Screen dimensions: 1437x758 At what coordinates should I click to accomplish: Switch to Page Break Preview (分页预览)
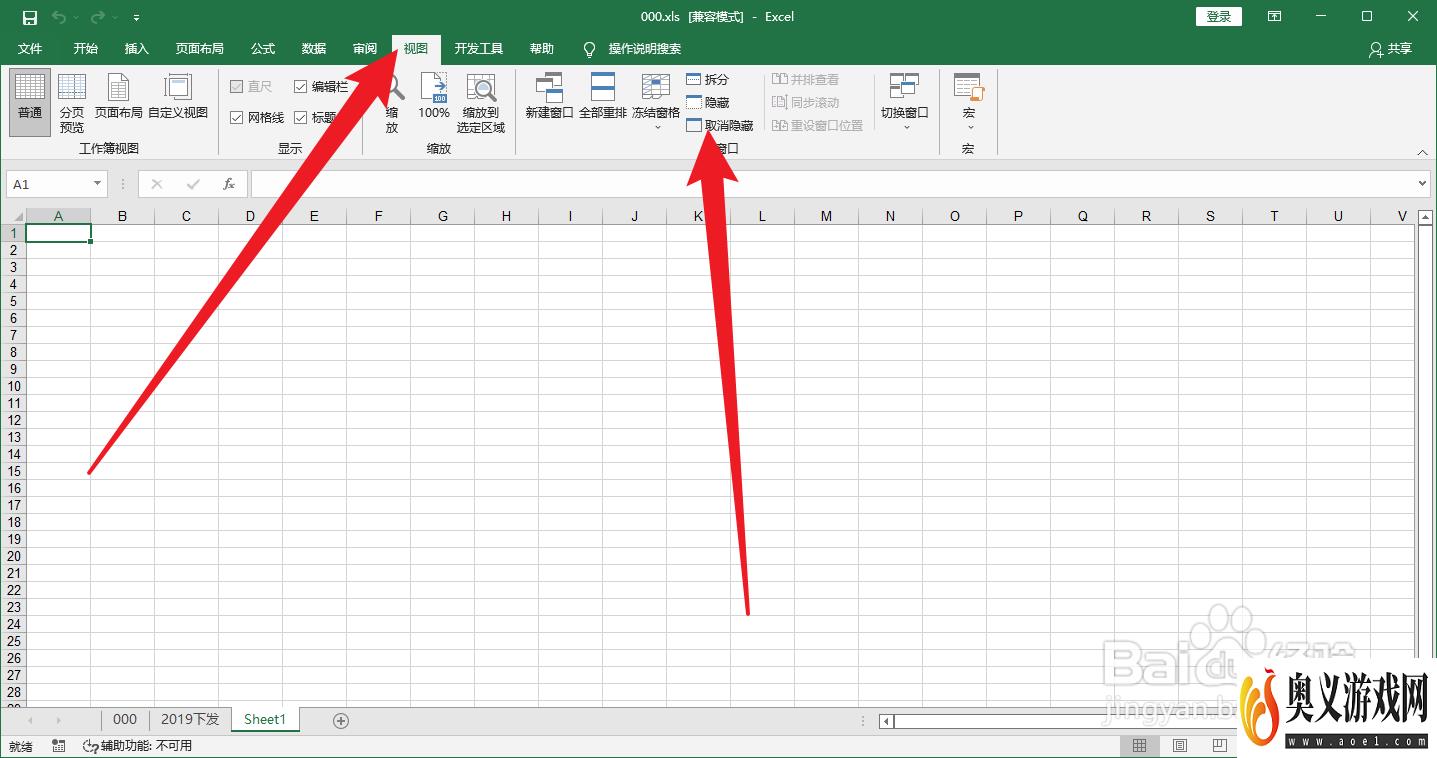[x=72, y=102]
